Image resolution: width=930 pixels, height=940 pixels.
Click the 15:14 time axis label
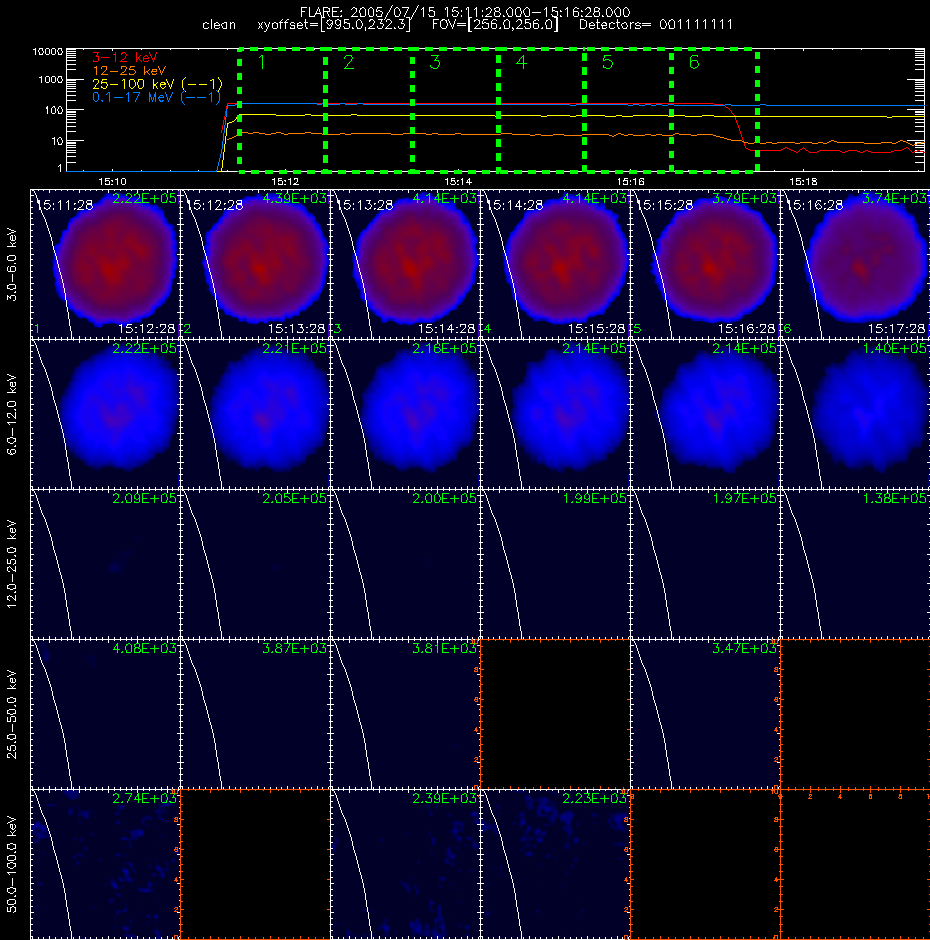pos(458,181)
